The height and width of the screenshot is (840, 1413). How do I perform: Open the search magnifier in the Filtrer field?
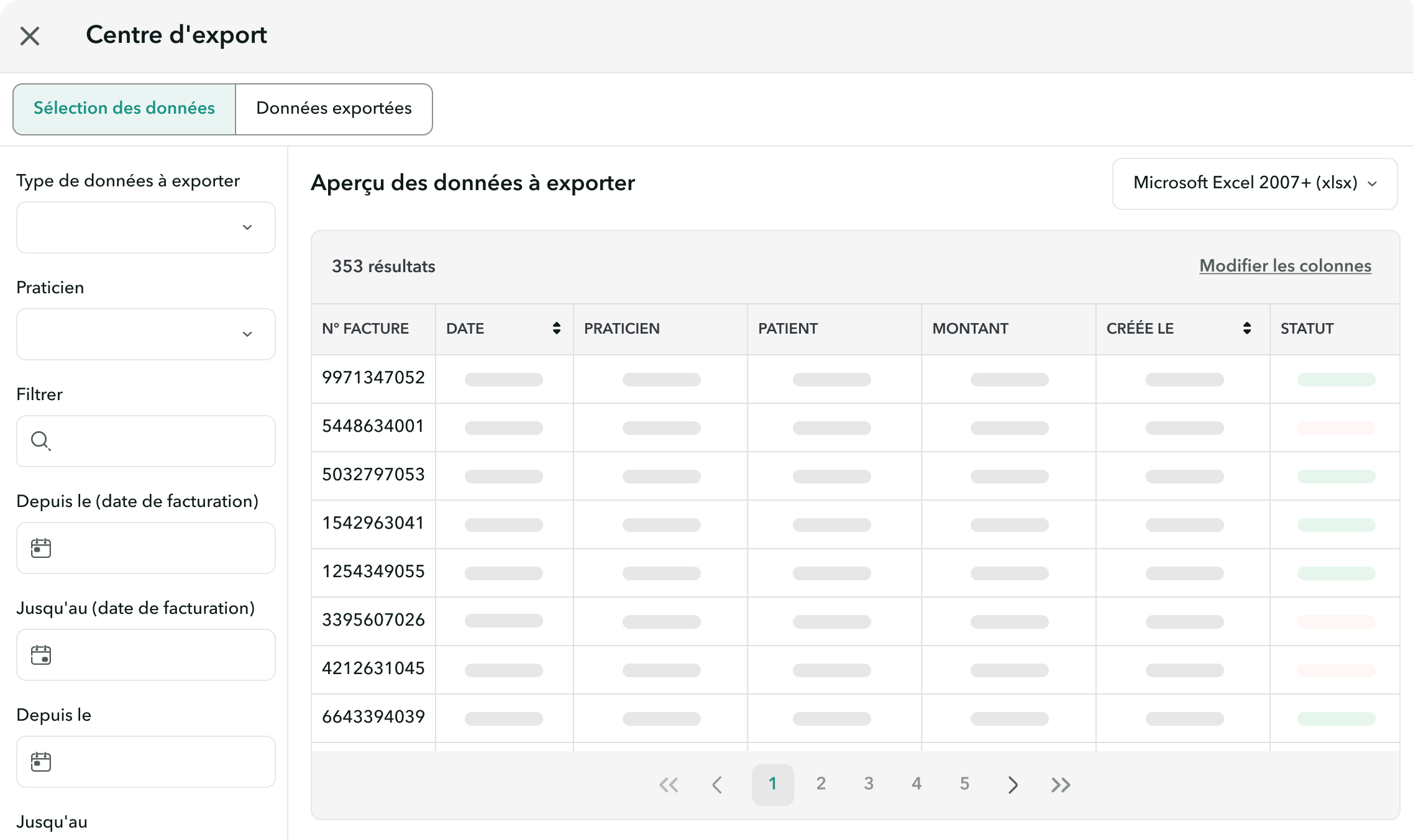(x=41, y=441)
